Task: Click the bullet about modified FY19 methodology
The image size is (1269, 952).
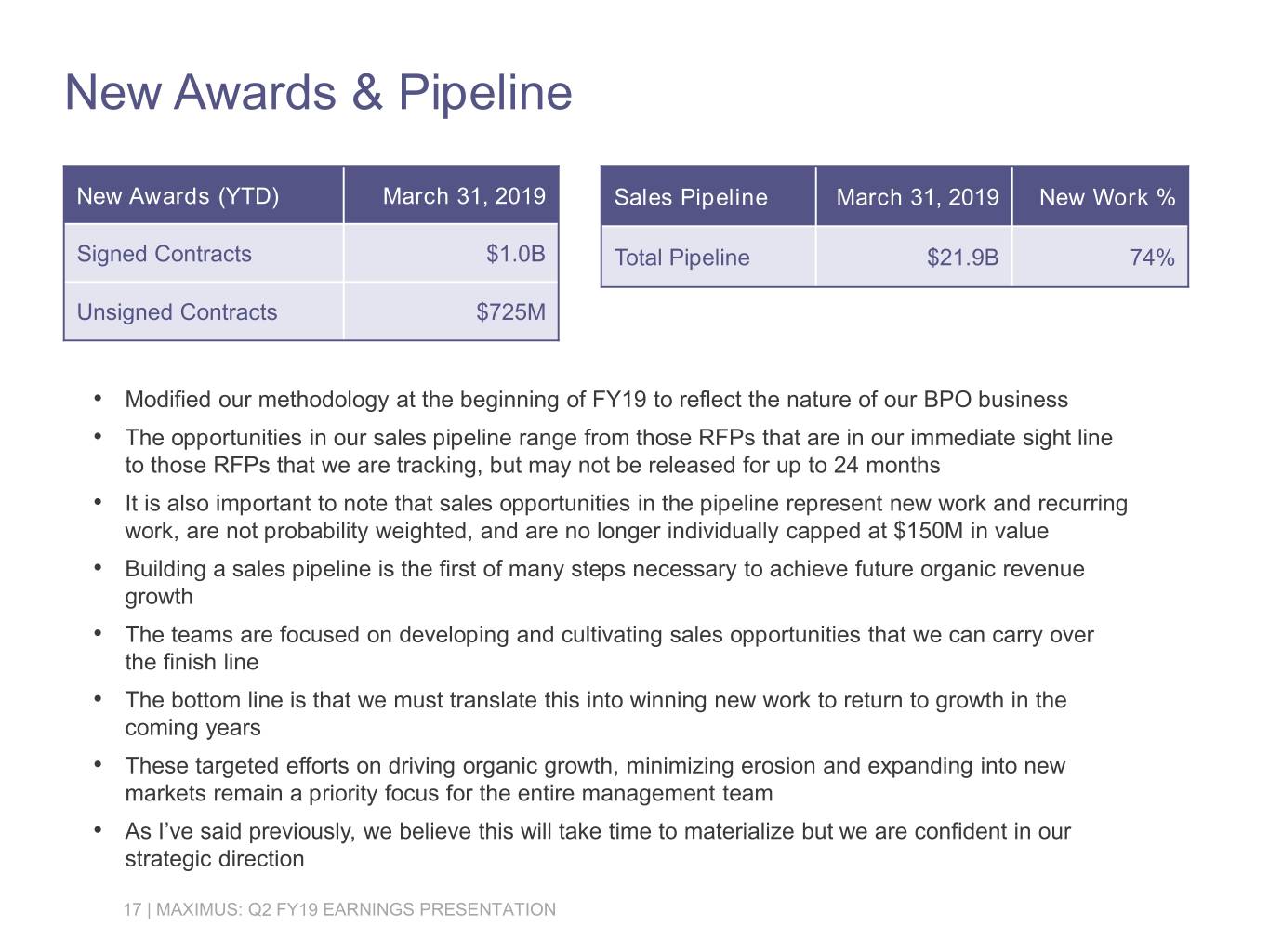Action: point(596,400)
